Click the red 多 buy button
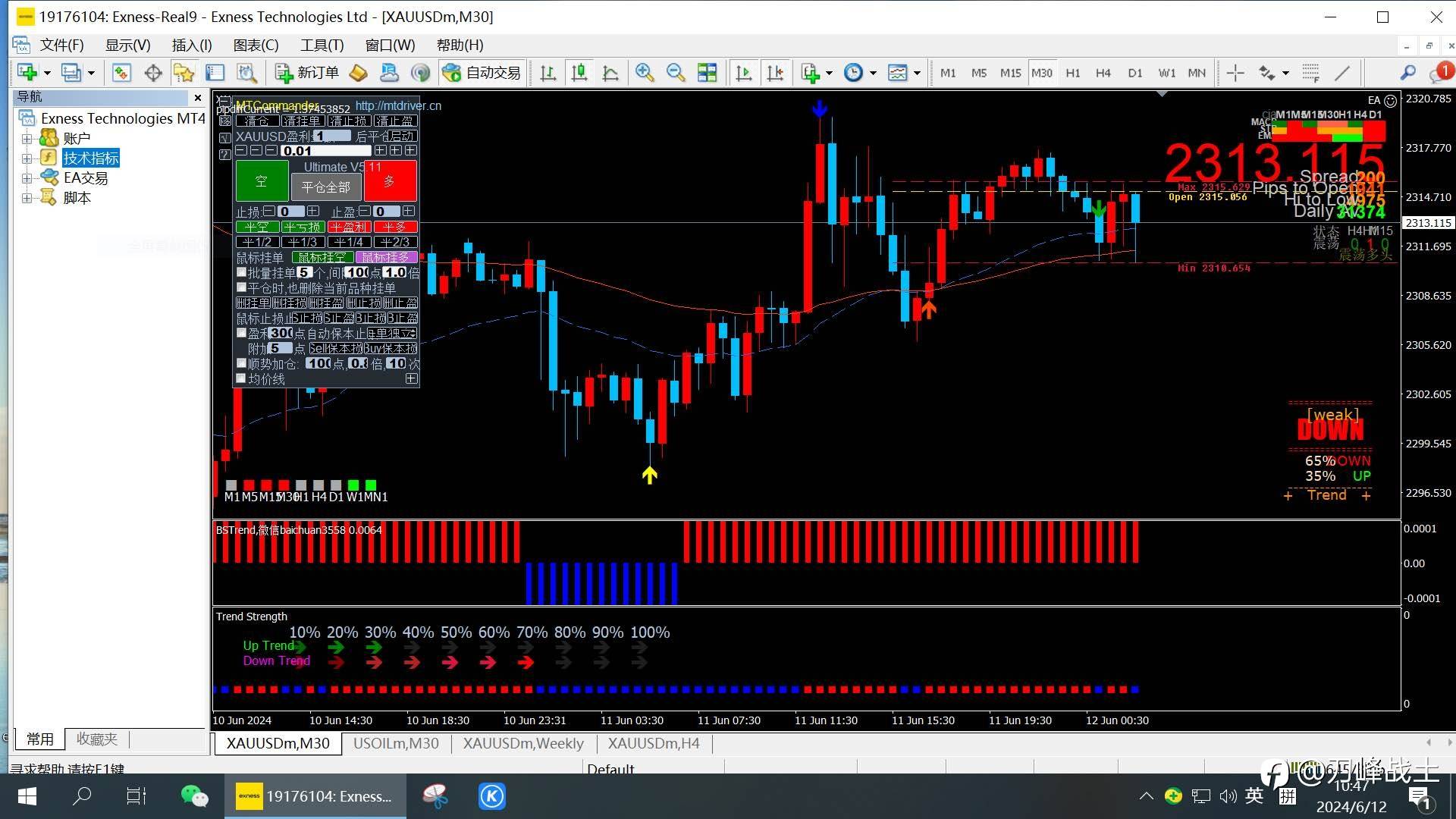Screen dimensions: 1456x819 (390, 181)
